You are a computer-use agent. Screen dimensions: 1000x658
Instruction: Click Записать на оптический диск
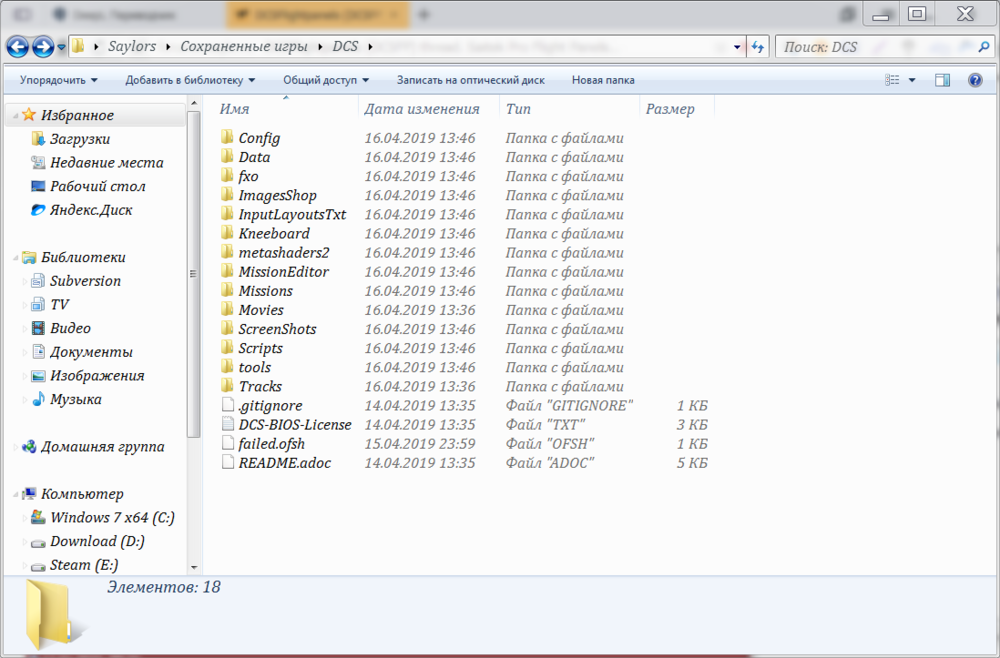click(x=471, y=80)
